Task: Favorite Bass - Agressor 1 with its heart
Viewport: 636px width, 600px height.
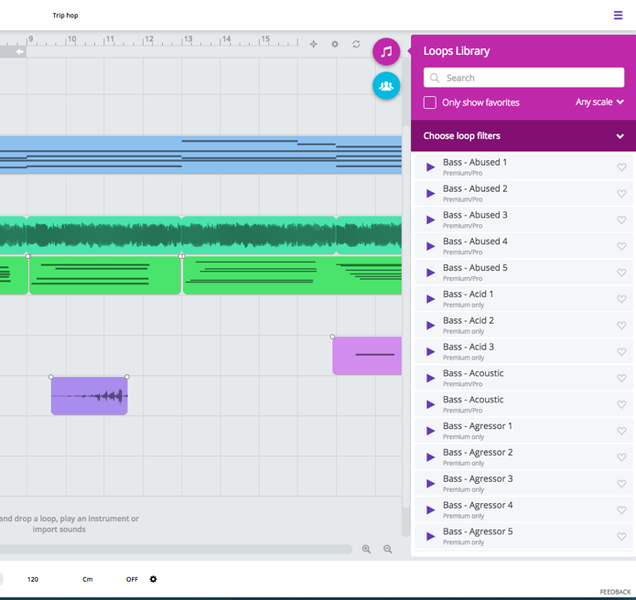Action: pos(621,431)
